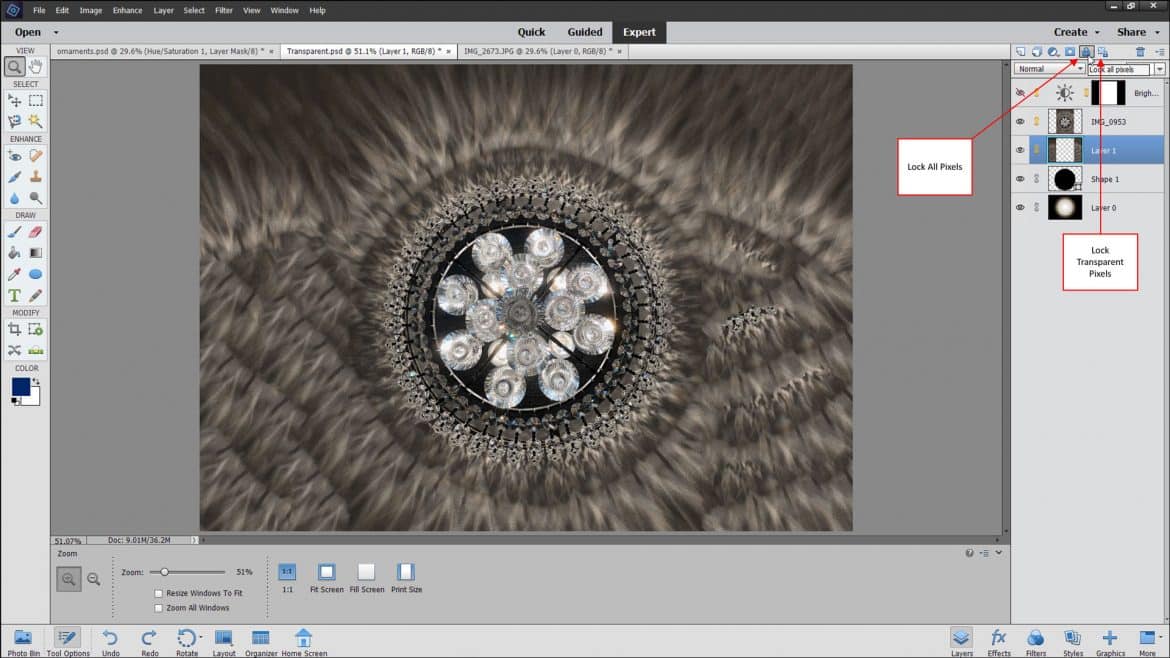Image resolution: width=1170 pixels, height=658 pixels.
Task: Hide the IMG_0953 layer
Action: [1020, 122]
